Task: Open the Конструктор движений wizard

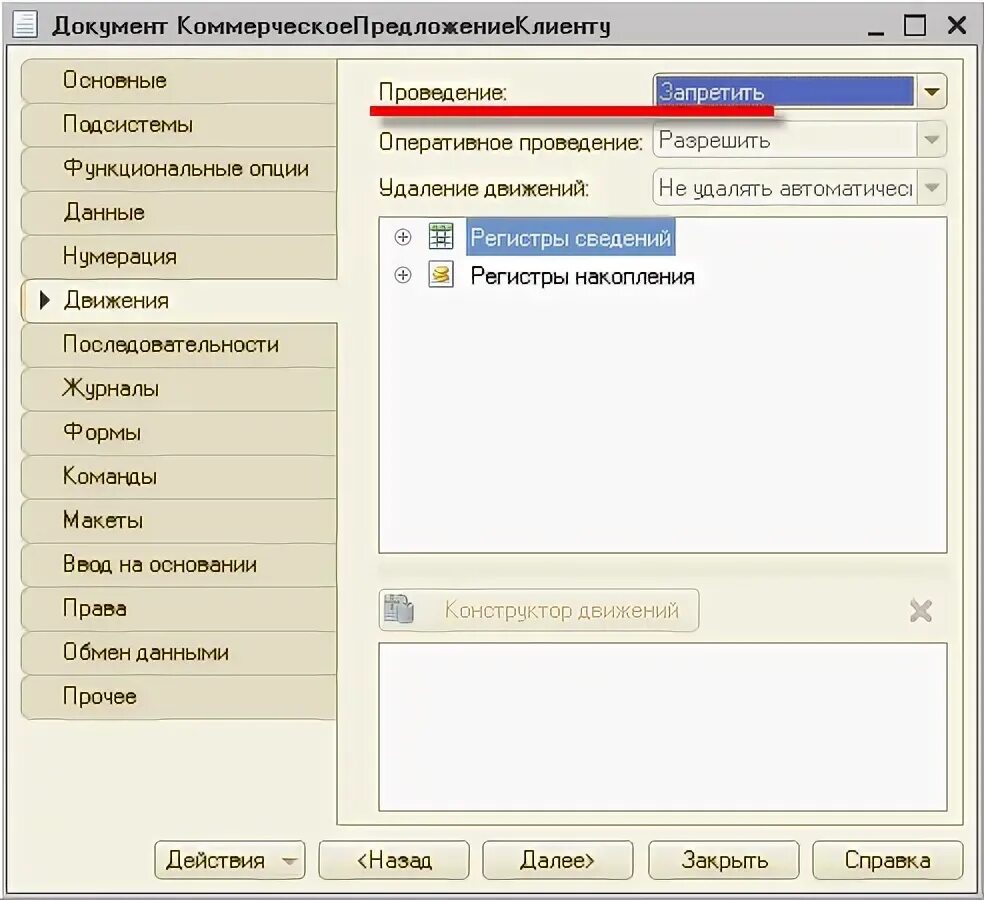Action: pyautogui.click(x=538, y=610)
